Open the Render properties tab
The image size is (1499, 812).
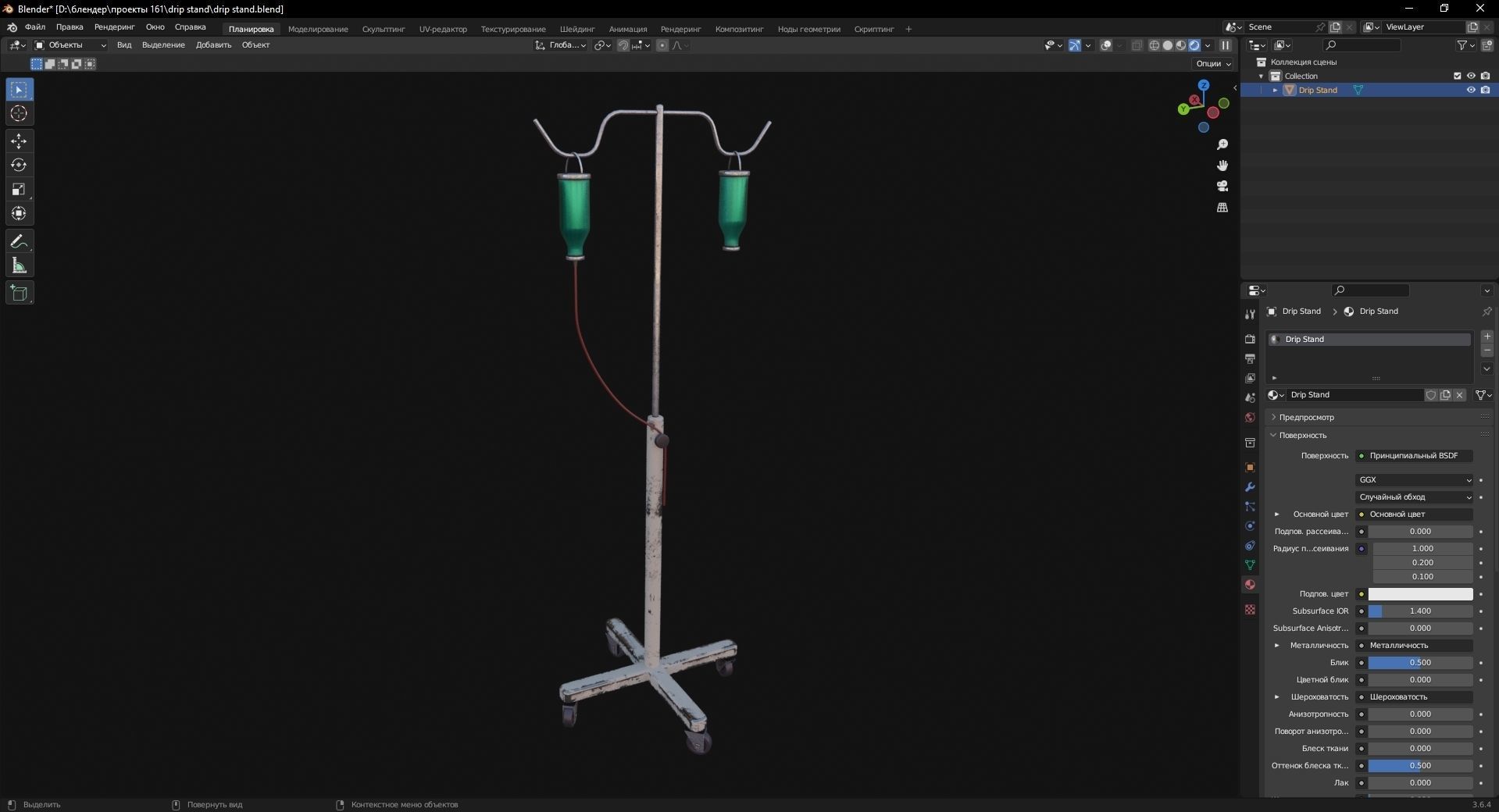pos(1250,339)
